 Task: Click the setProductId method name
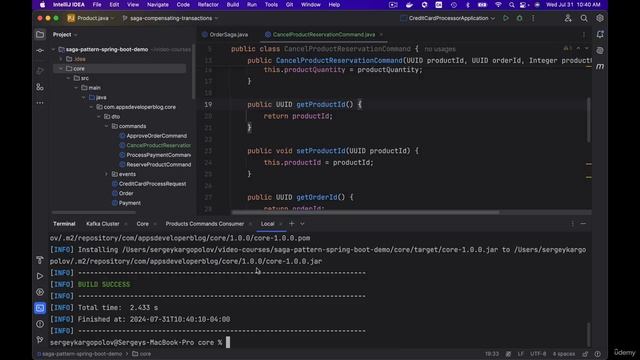point(320,151)
